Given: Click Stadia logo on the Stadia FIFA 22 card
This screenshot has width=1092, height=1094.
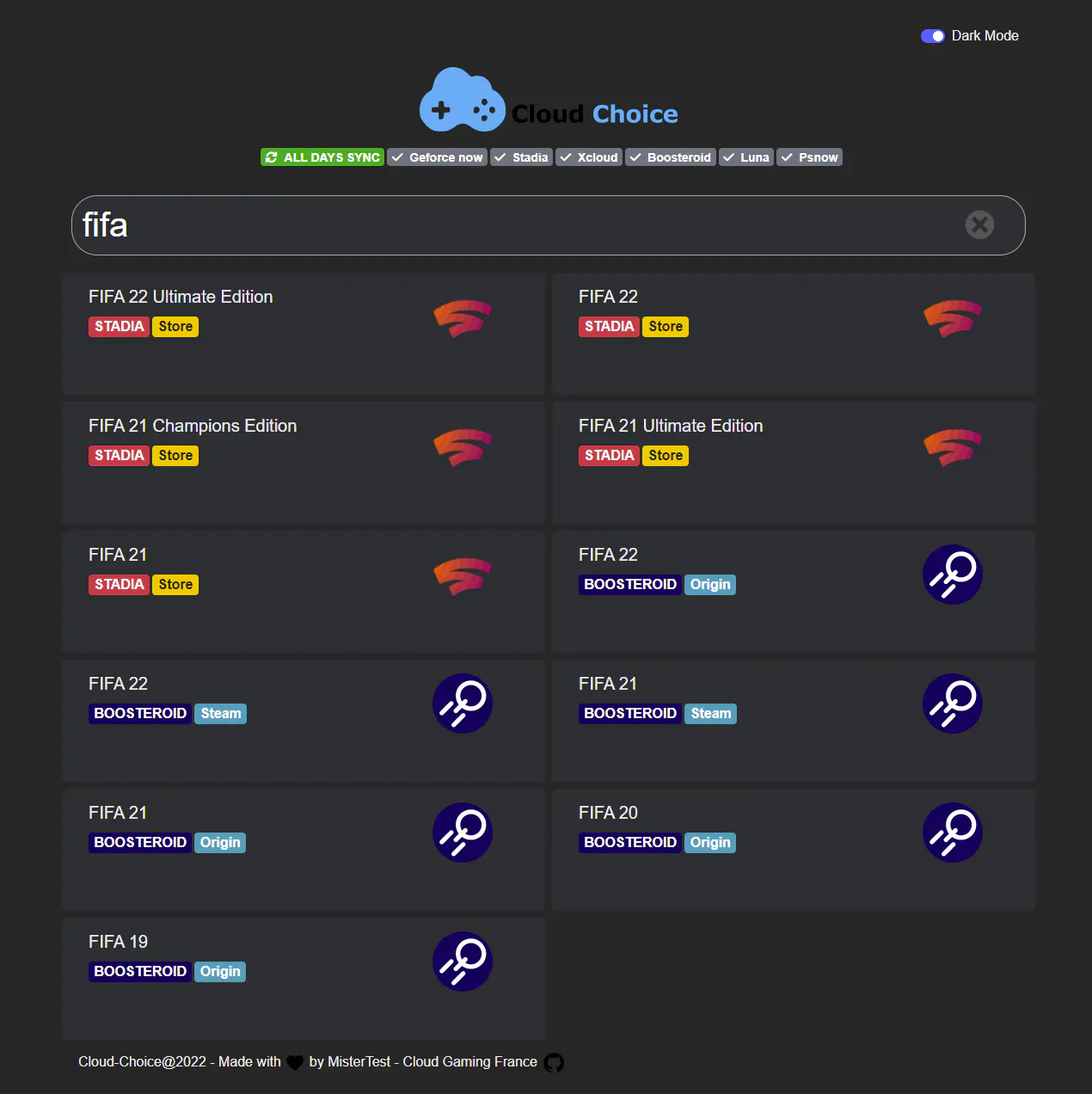Looking at the screenshot, I should [x=953, y=318].
